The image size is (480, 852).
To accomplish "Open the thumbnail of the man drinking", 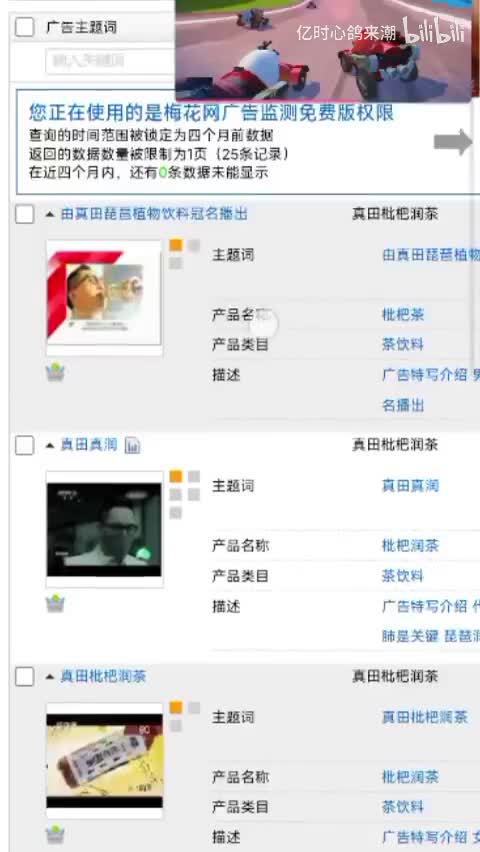I will (104, 296).
